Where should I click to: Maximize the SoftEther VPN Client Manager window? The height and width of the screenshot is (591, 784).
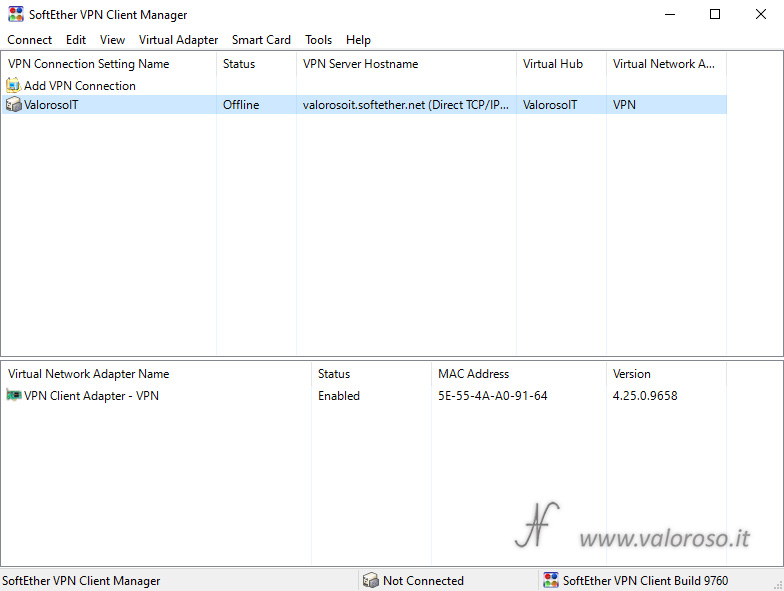(x=715, y=14)
